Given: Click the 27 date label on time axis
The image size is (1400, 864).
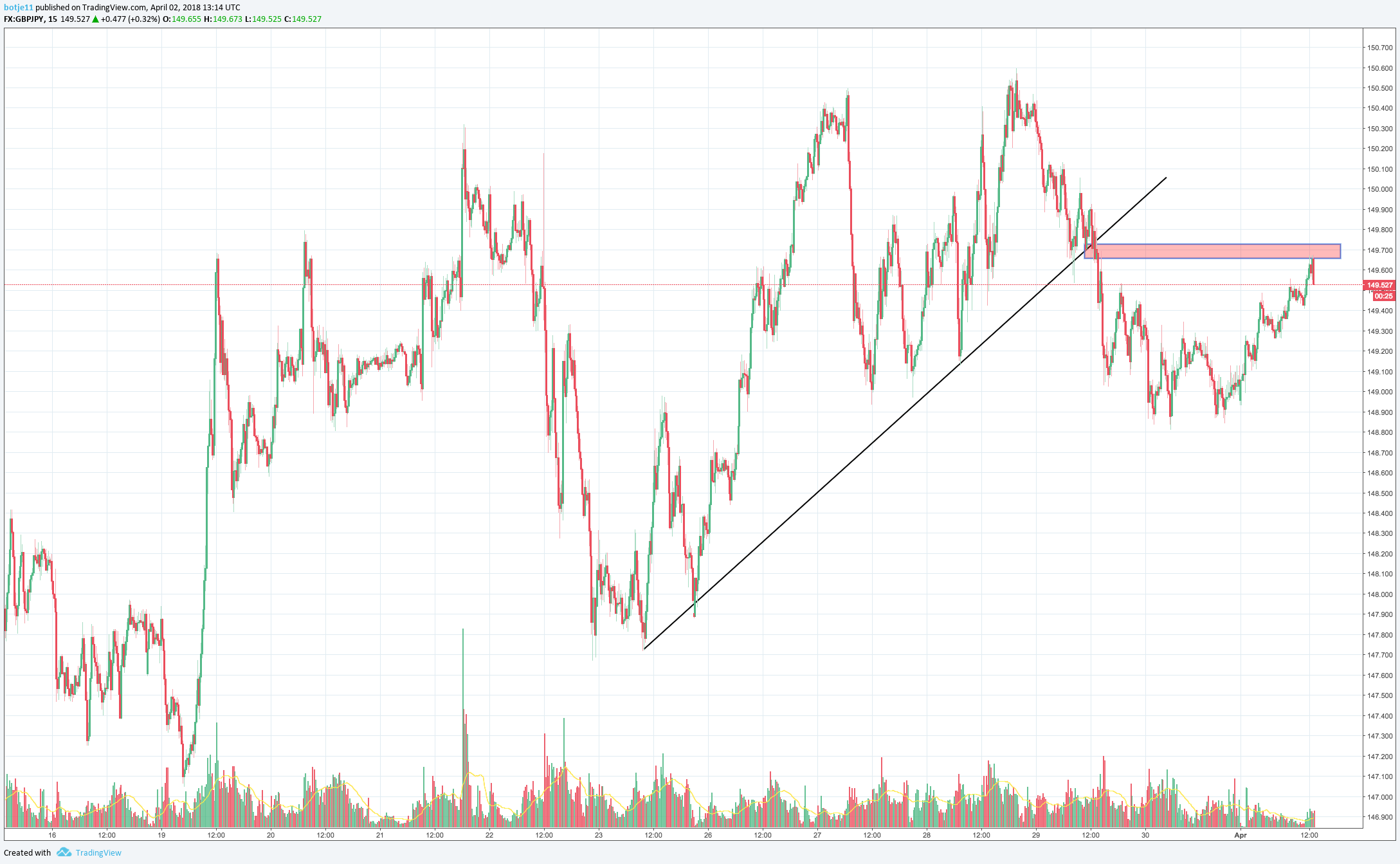Looking at the screenshot, I should [x=817, y=835].
